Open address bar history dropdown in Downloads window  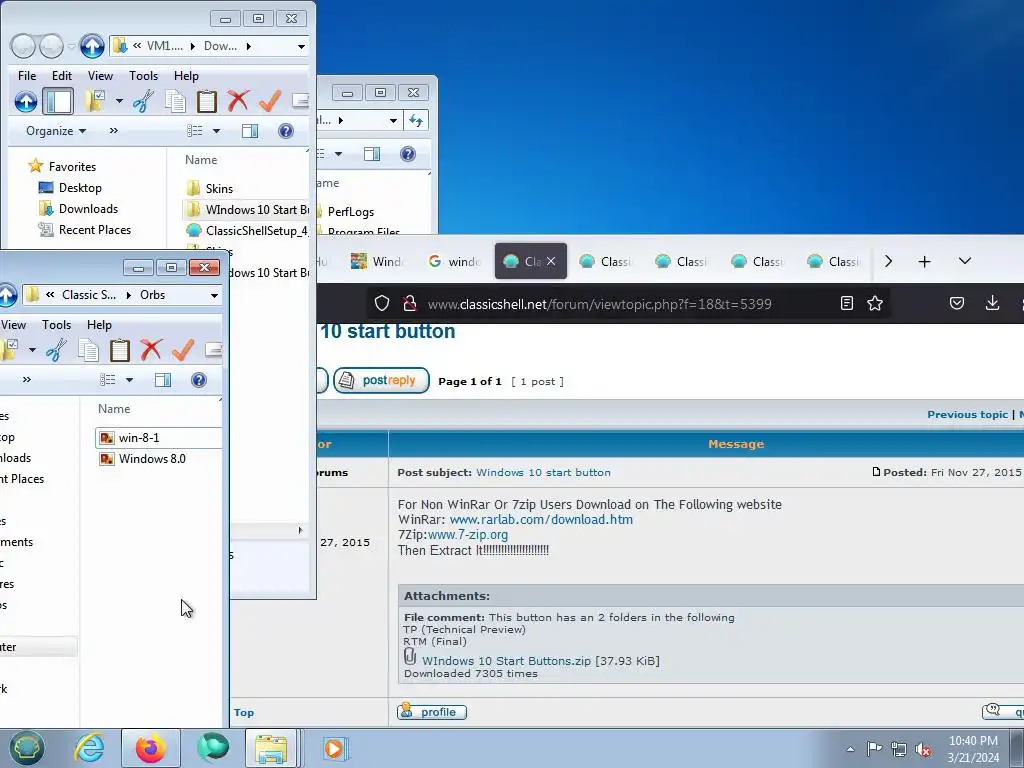(x=301, y=46)
